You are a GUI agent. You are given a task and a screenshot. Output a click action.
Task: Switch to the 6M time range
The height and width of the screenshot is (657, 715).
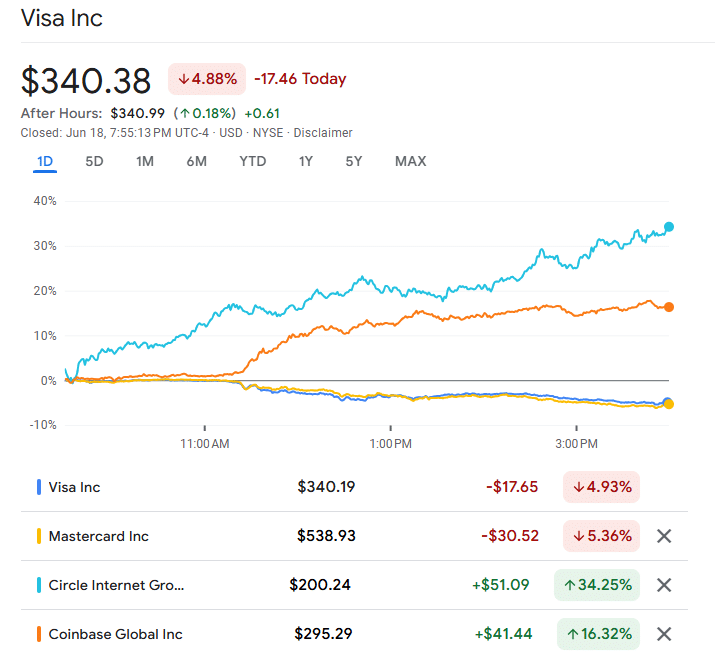coord(197,161)
